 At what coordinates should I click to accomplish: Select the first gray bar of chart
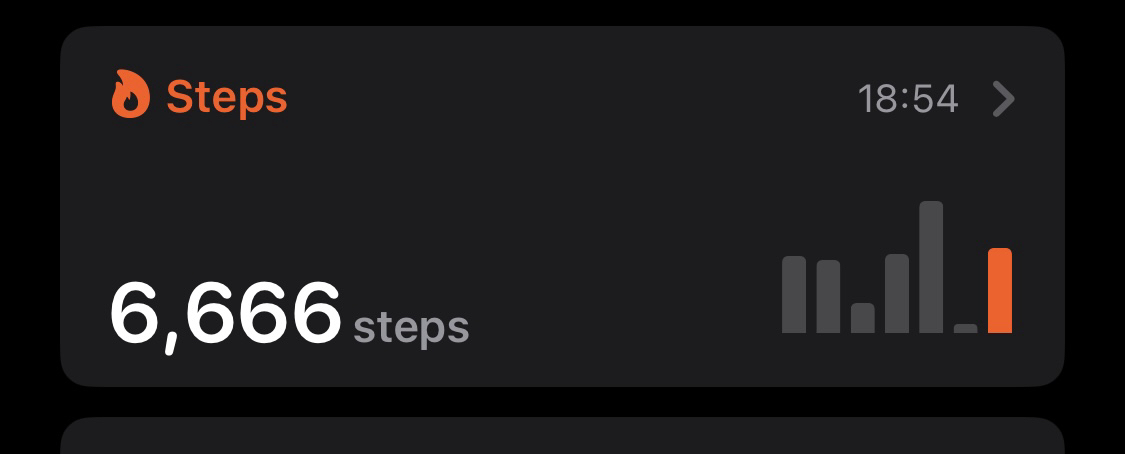[794, 295]
